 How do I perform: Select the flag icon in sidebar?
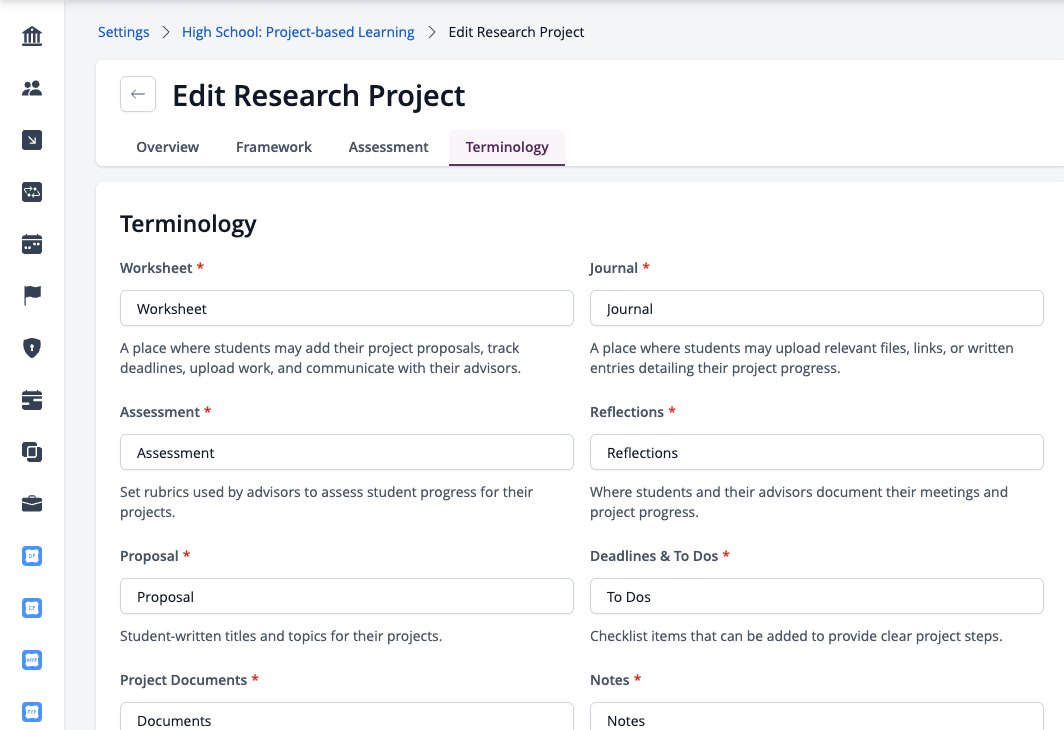click(x=32, y=296)
